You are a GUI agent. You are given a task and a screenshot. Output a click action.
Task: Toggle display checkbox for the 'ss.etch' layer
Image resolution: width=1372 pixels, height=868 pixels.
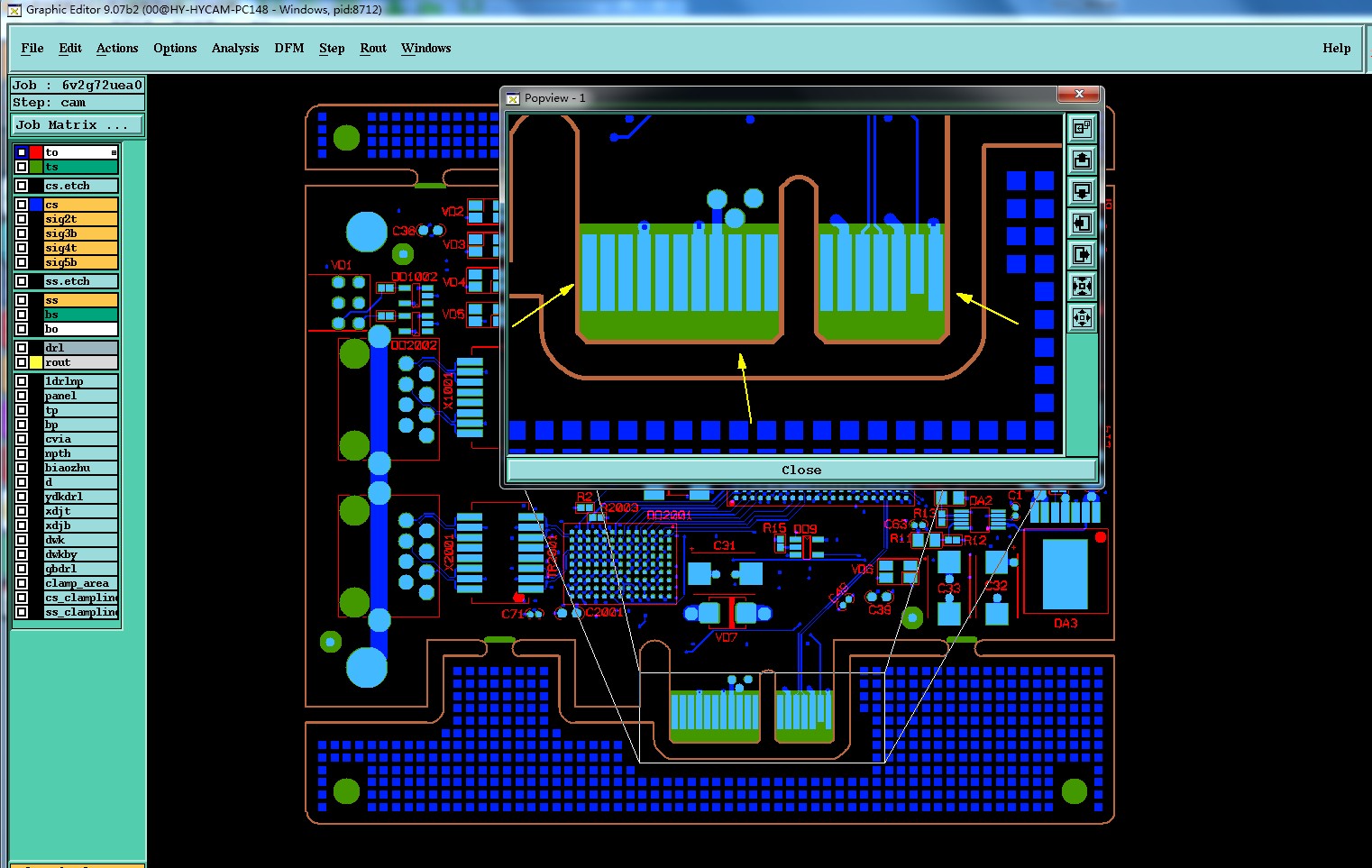tap(22, 281)
